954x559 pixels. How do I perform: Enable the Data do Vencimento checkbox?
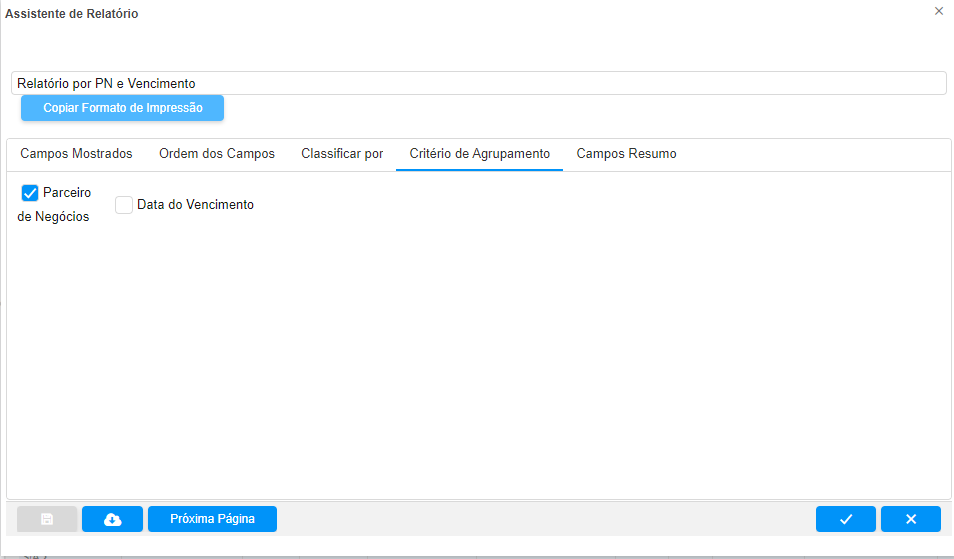click(124, 205)
